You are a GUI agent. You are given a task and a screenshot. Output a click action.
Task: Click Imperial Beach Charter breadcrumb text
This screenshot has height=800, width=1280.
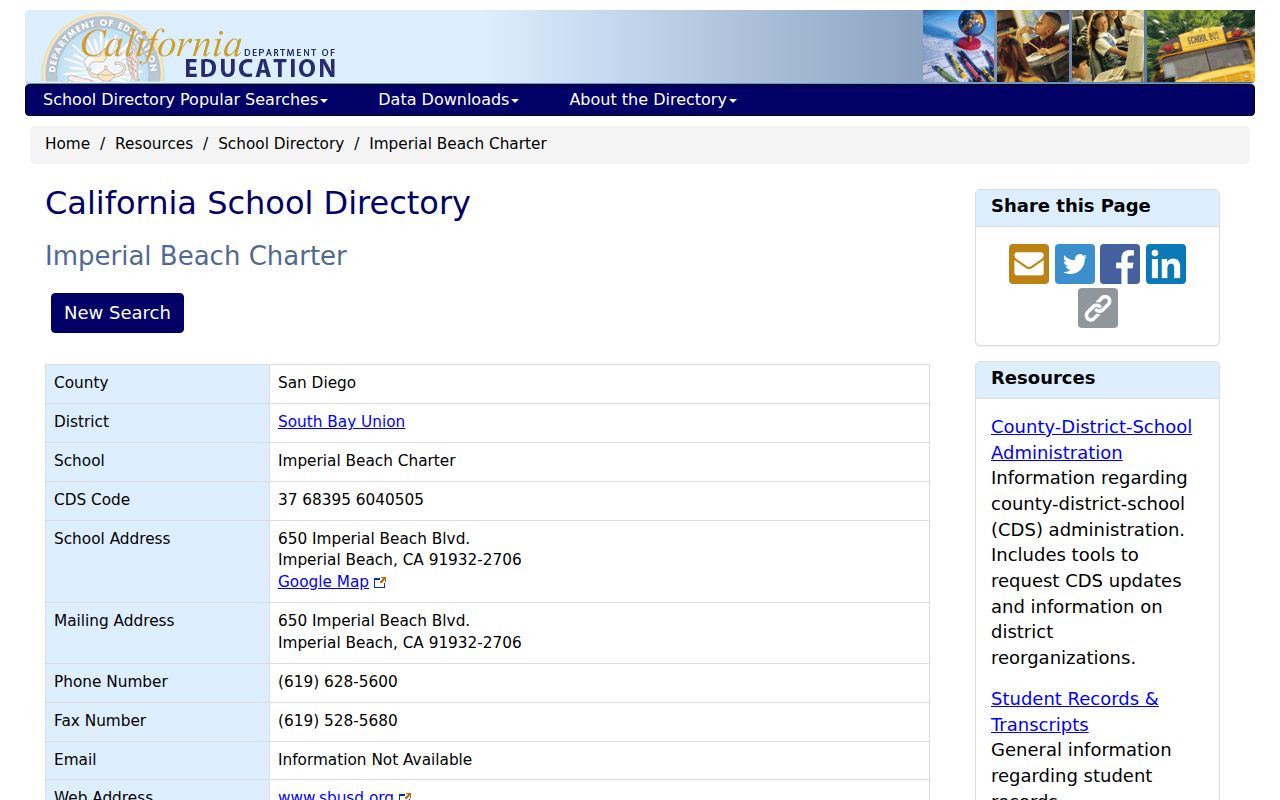pos(458,143)
